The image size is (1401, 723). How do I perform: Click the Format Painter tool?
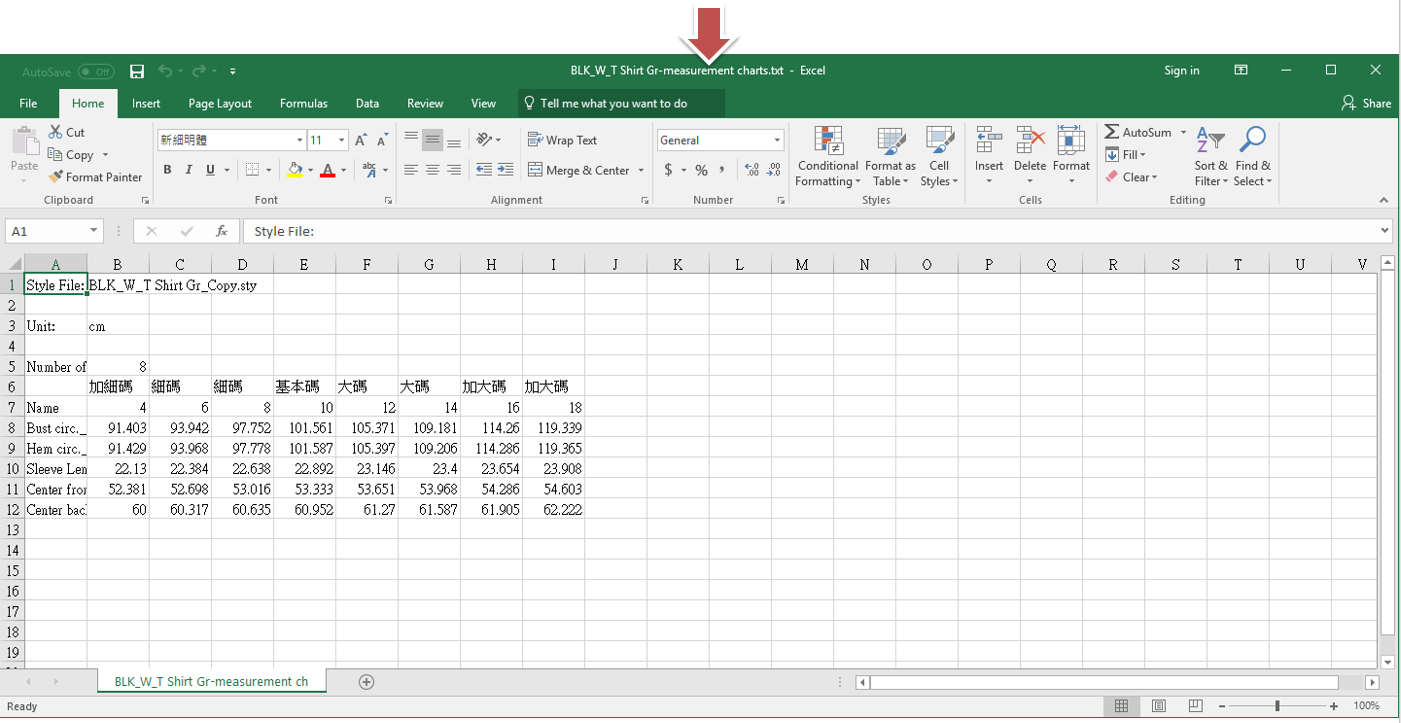(x=95, y=177)
